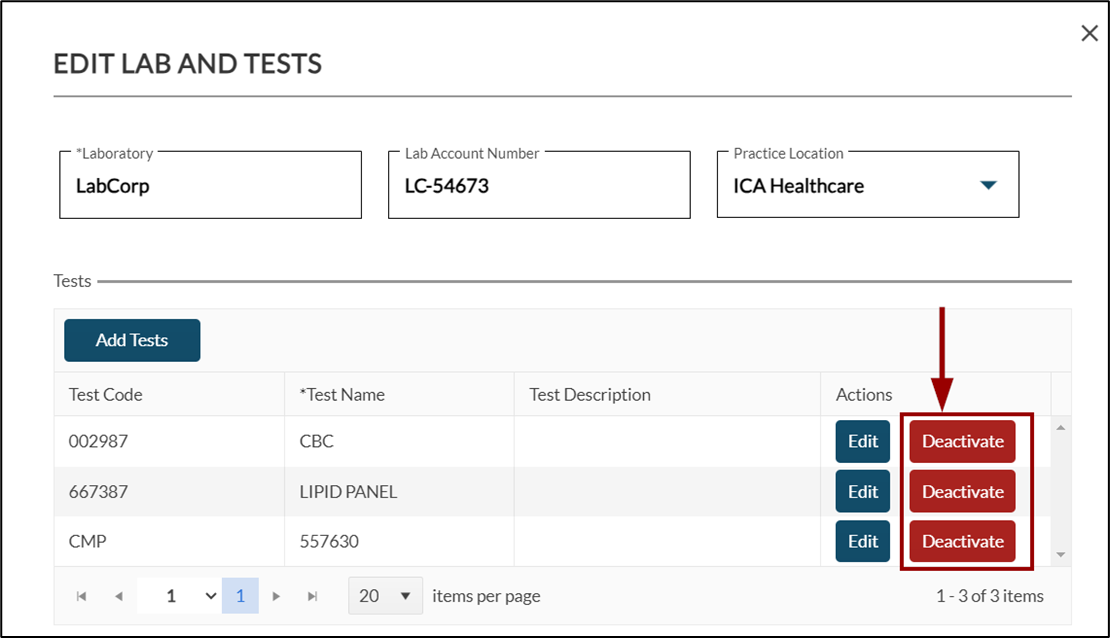Close the Edit Lab and Tests dialog

click(1089, 34)
